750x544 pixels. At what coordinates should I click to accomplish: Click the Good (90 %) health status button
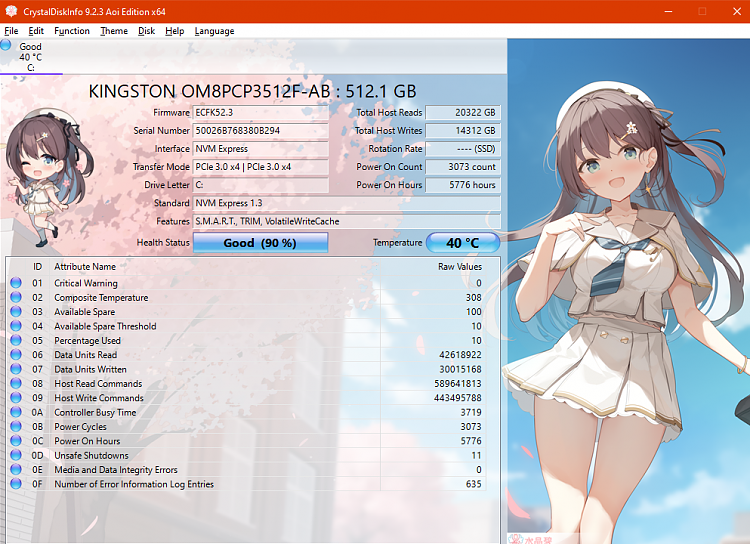click(260, 243)
